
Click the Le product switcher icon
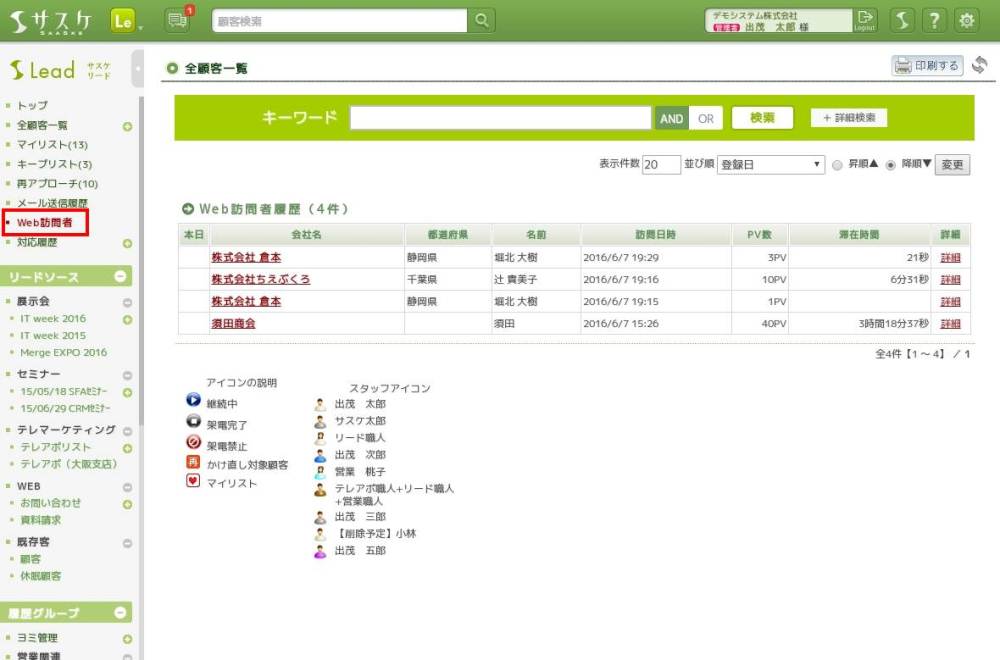[x=123, y=20]
